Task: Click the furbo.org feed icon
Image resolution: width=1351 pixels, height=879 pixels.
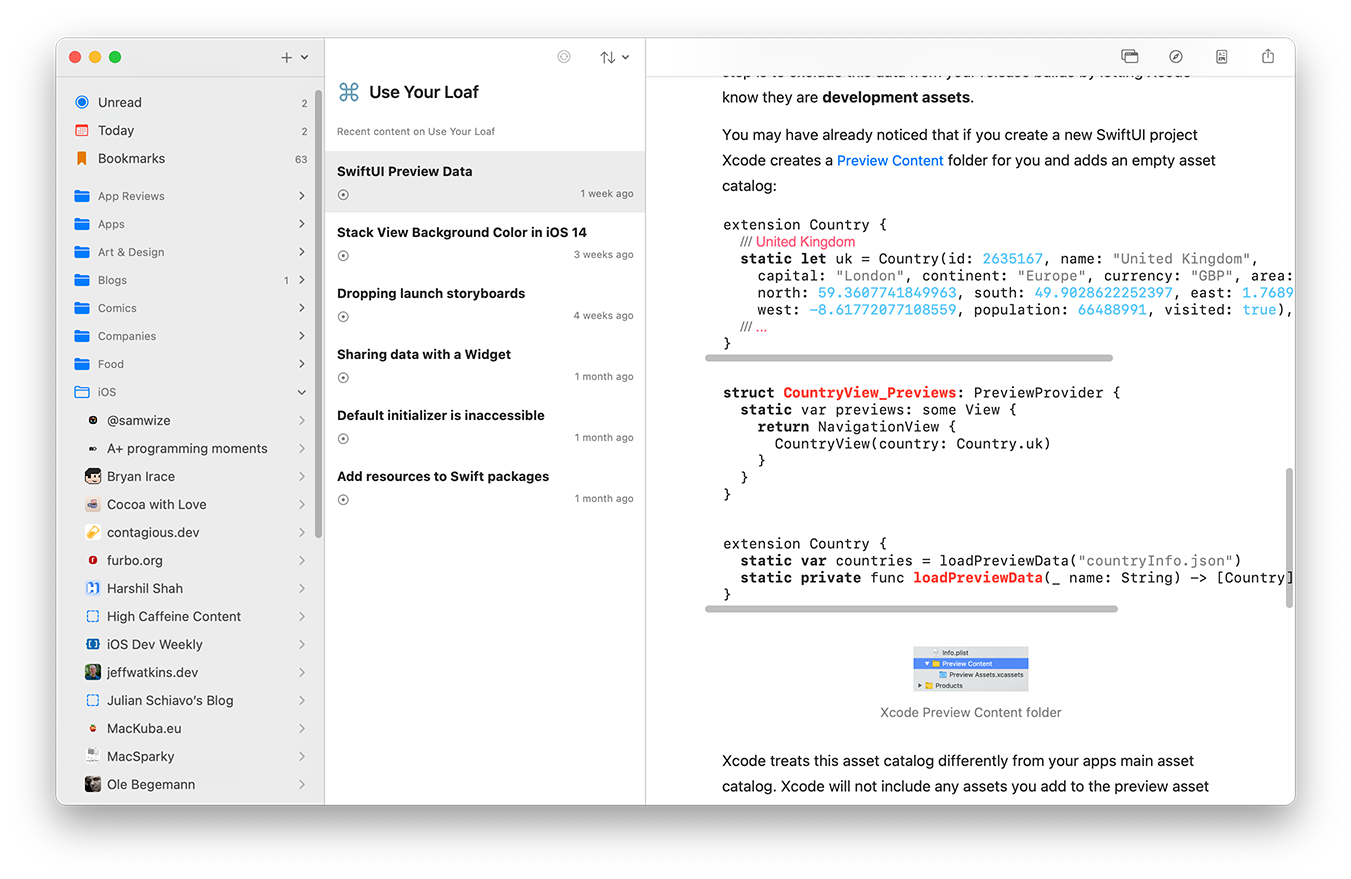Action: [x=93, y=560]
